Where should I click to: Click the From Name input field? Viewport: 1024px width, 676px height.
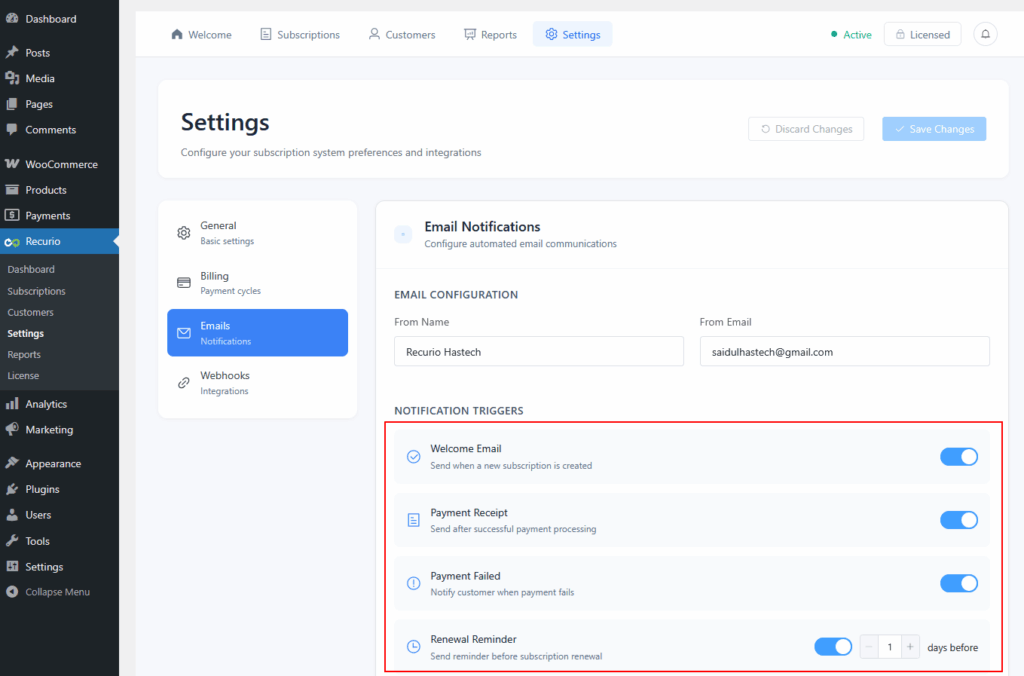click(x=538, y=352)
